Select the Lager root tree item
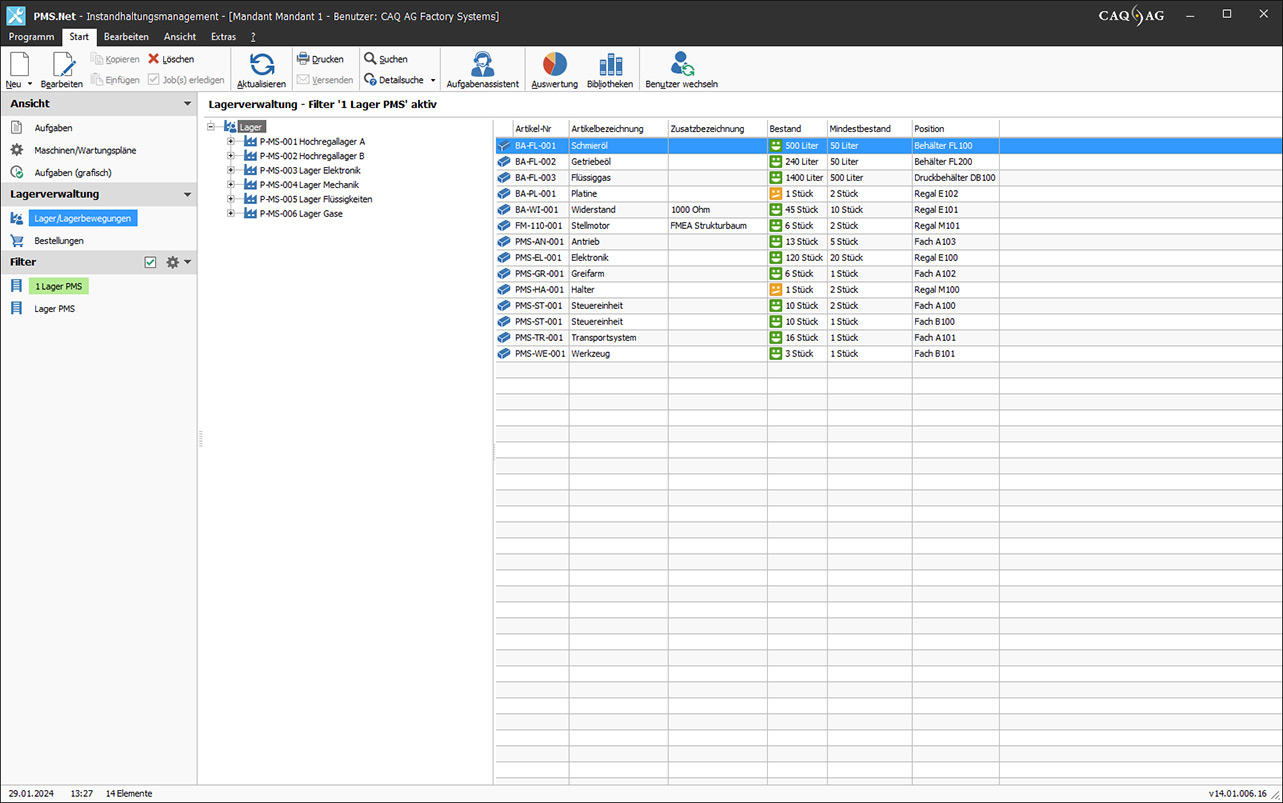This screenshot has height=803, width=1283. click(x=251, y=127)
